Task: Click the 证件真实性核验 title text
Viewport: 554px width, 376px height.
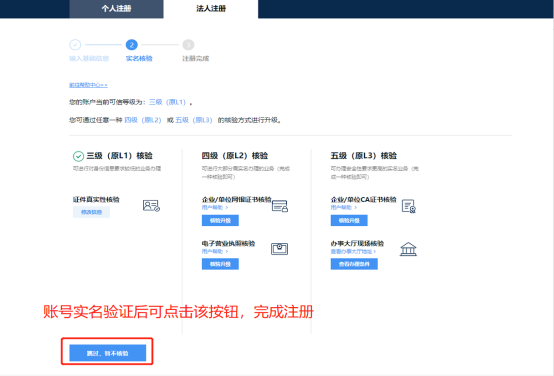Action: point(96,200)
